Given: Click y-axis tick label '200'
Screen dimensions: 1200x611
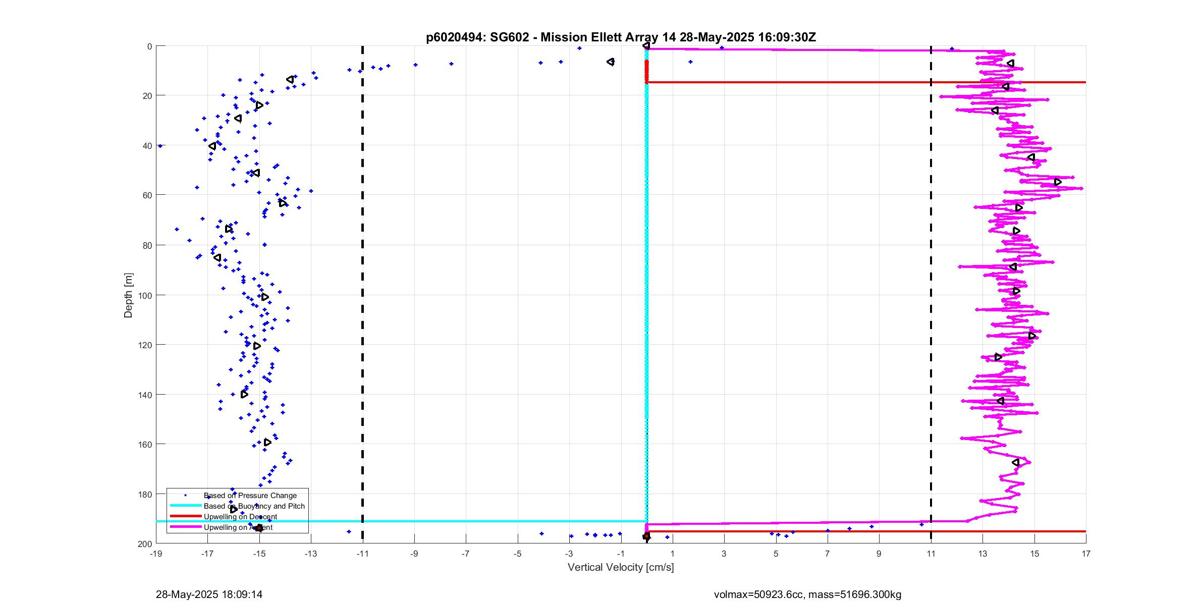Looking at the screenshot, I should click(144, 543).
